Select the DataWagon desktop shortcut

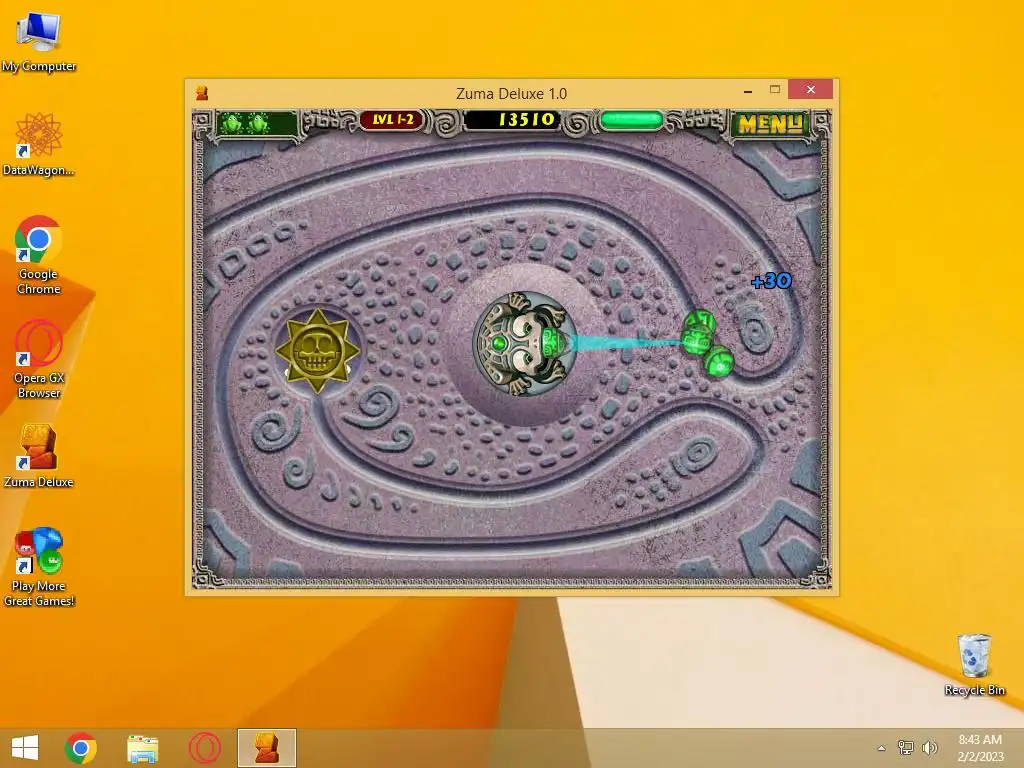point(39,144)
